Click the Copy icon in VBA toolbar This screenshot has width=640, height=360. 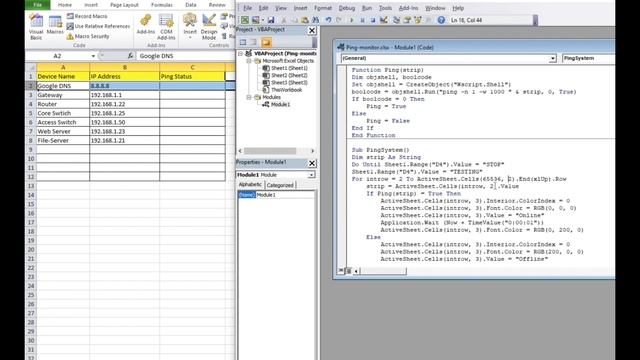pyautogui.click(x=294, y=20)
